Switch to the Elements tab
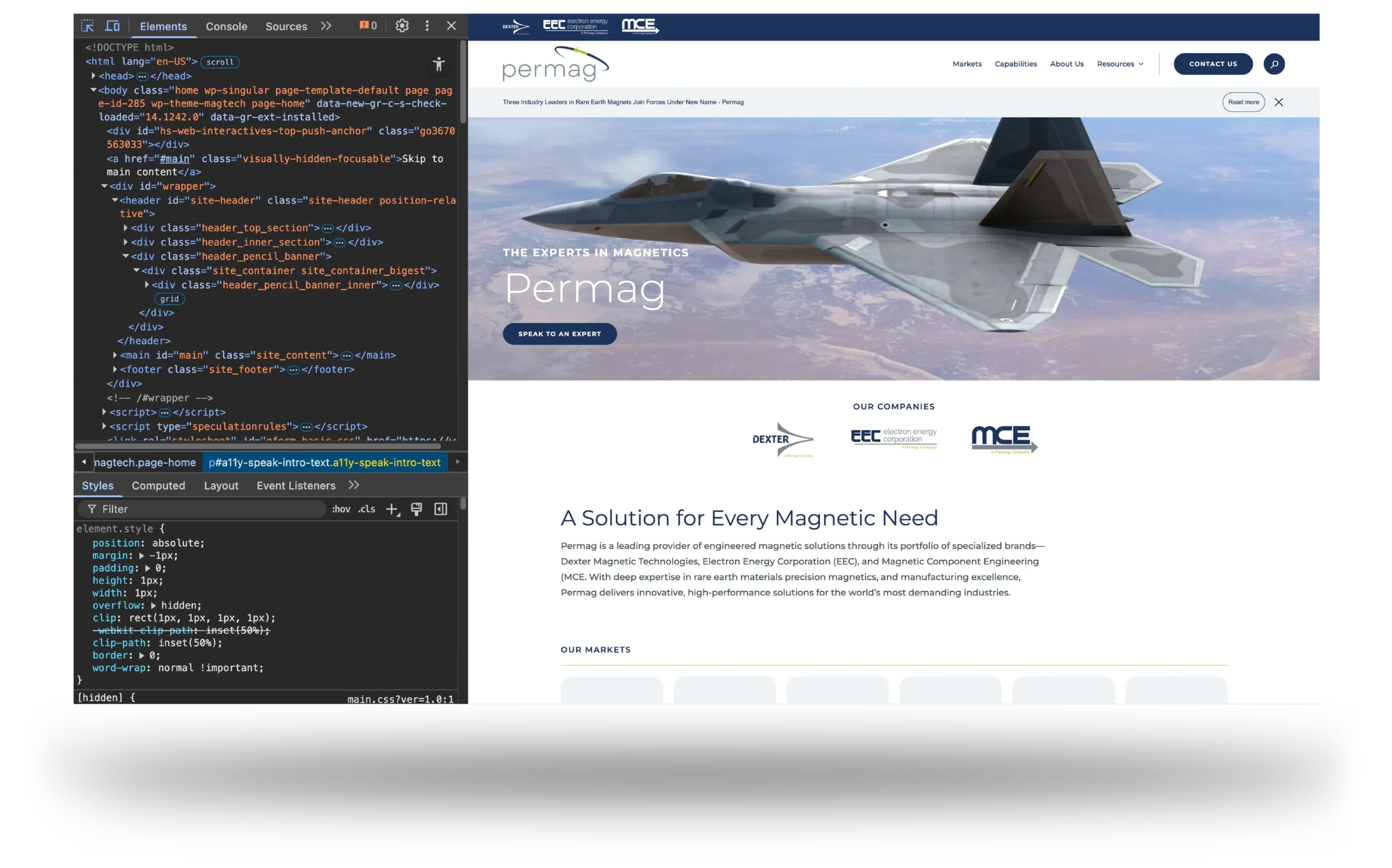 (x=163, y=27)
